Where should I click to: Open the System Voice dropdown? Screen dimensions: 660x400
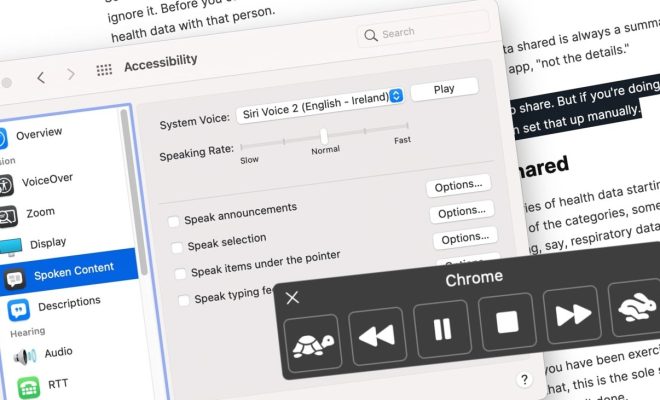click(x=320, y=105)
